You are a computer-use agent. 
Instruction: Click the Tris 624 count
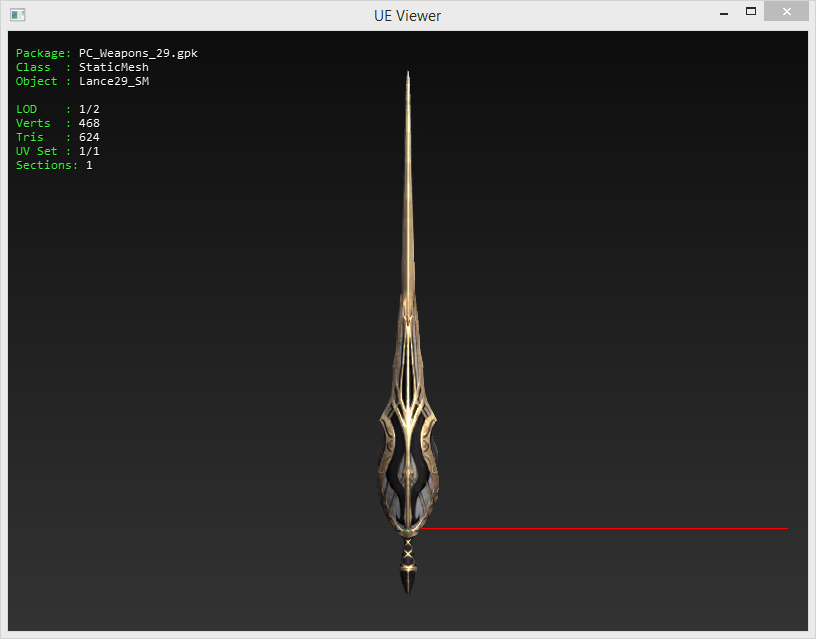pyautogui.click(x=89, y=137)
